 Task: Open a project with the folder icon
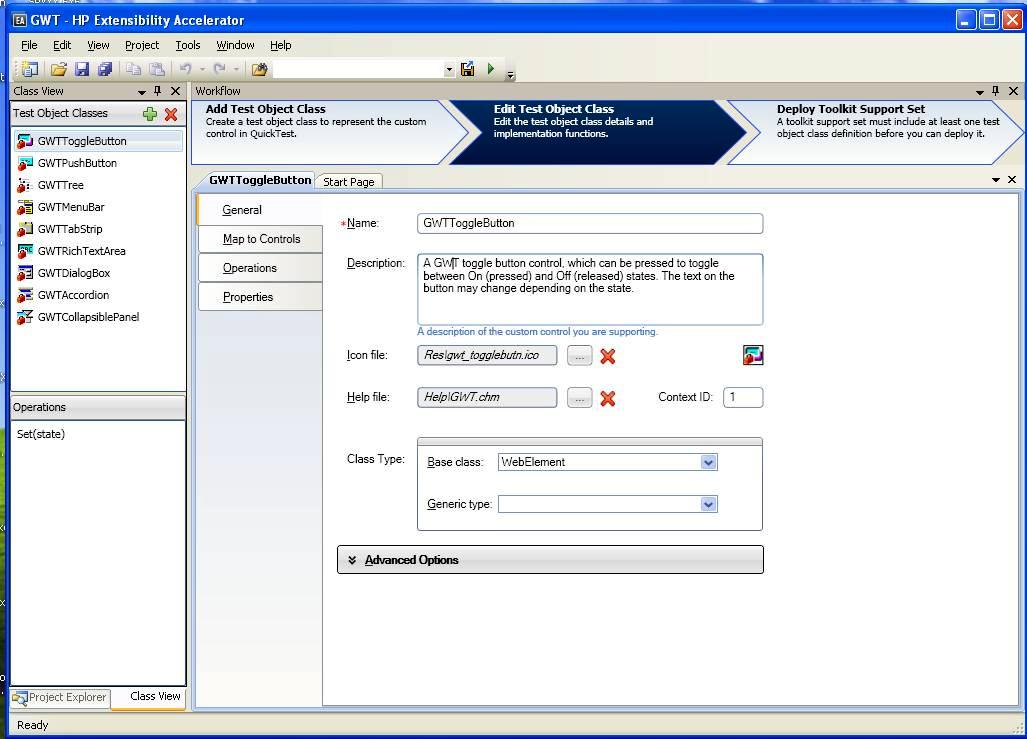click(x=59, y=69)
